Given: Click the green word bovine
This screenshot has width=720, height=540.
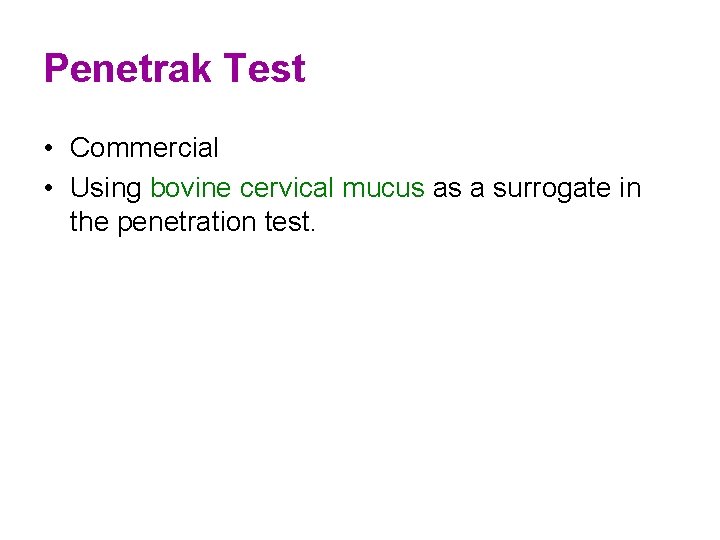Looking at the screenshot, I should (x=191, y=188).
